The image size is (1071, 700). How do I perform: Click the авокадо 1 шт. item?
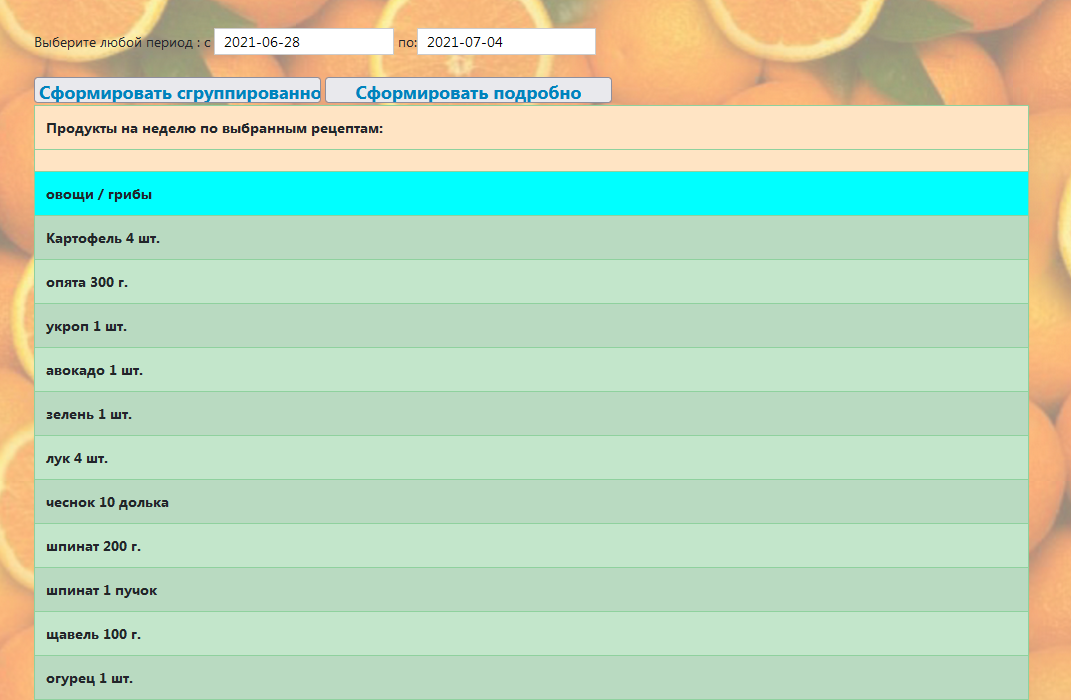tap(531, 370)
